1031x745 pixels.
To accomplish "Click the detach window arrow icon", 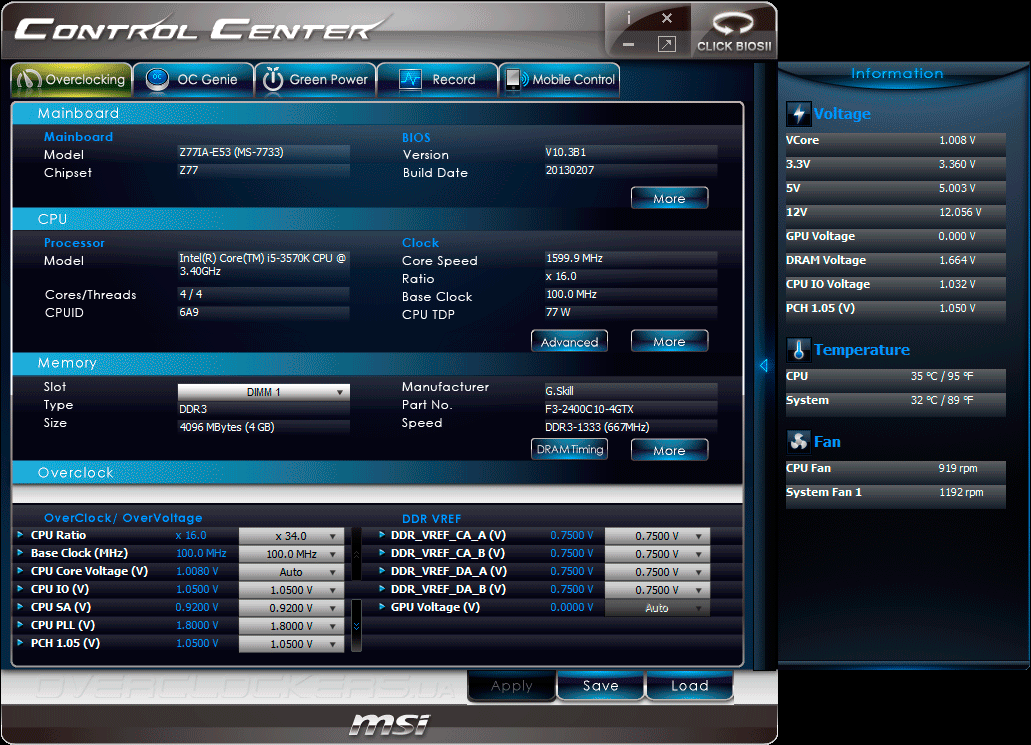I will click(x=667, y=45).
